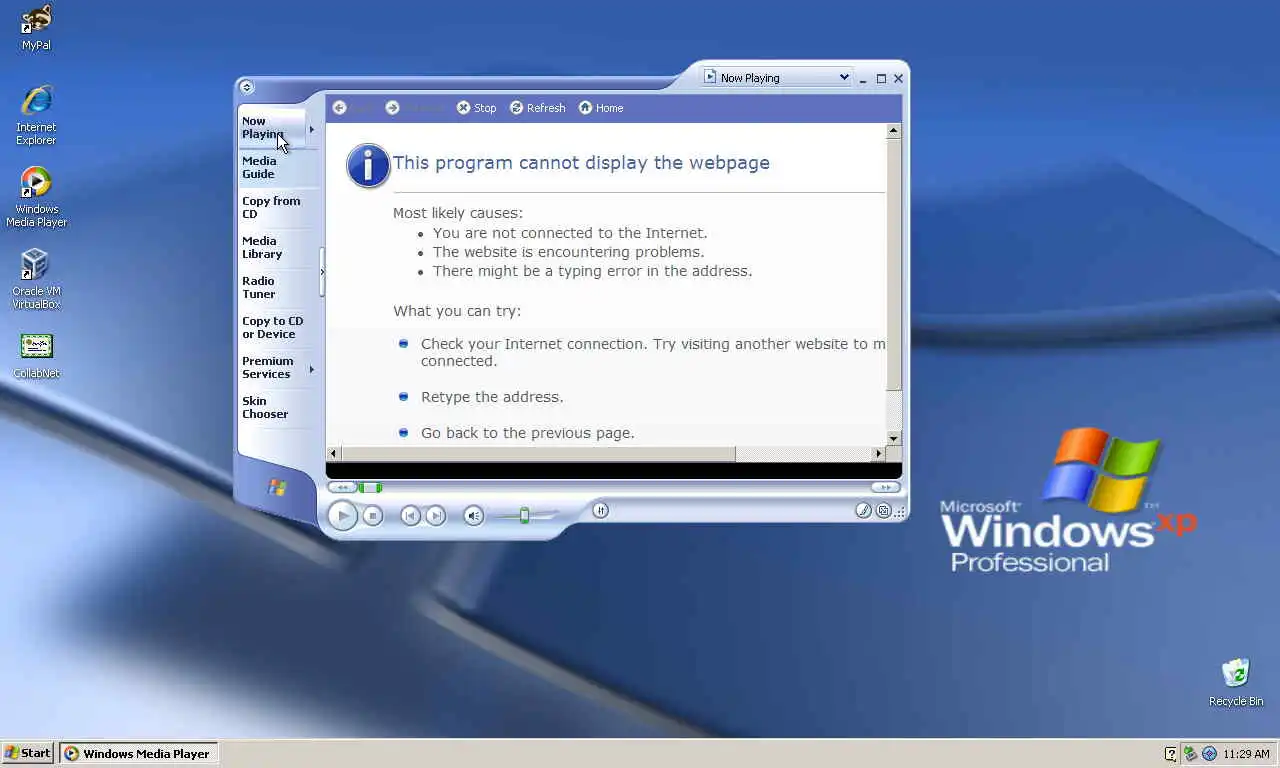1280x768 pixels.
Task: Click the greyed Forward arrow icon
Action: (392, 108)
